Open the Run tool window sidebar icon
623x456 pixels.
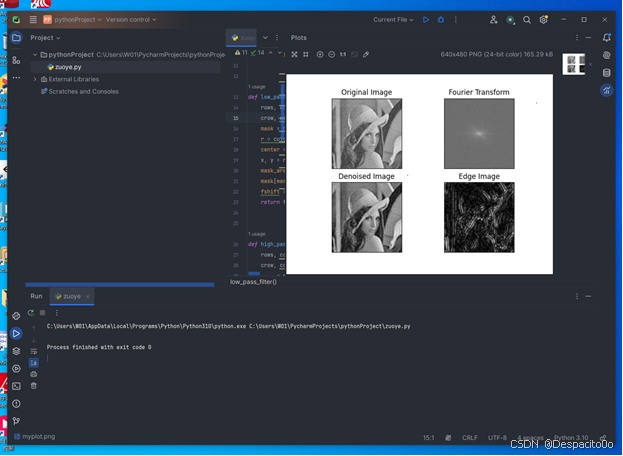tap(16, 334)
